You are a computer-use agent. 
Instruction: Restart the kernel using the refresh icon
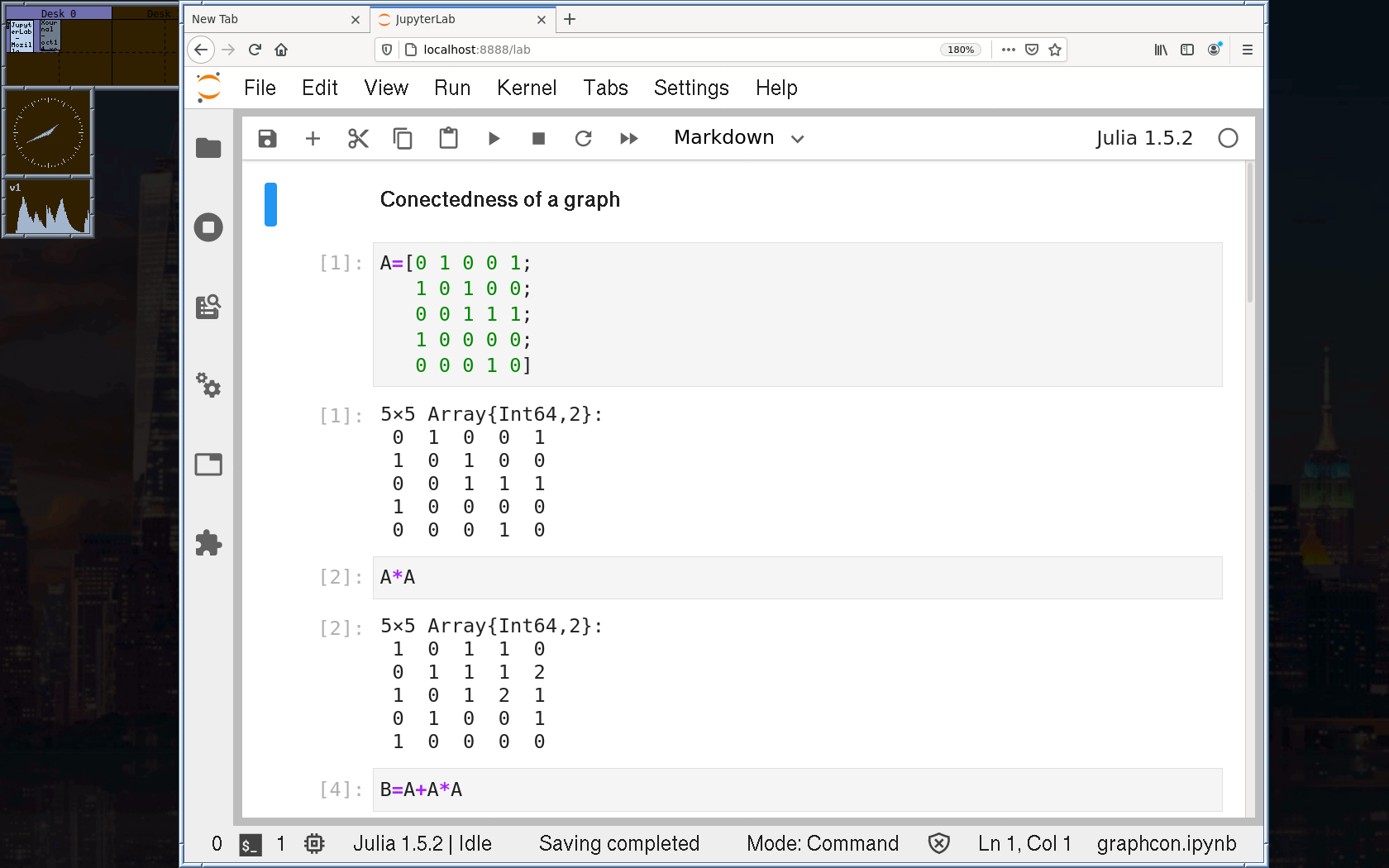point(584,138)
